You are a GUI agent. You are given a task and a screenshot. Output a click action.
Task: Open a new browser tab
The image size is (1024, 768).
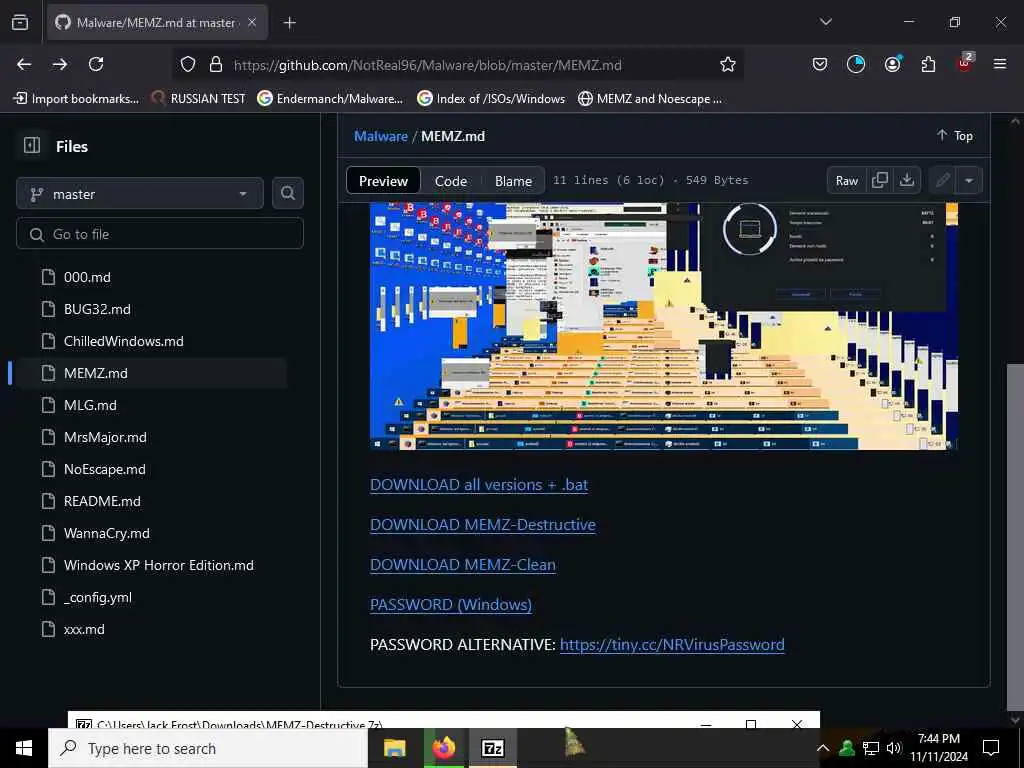pyautogui.click(x=290, y=23)
